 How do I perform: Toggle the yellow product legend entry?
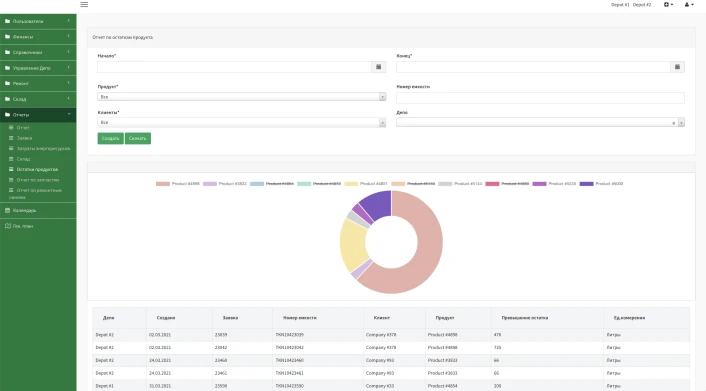366,184
